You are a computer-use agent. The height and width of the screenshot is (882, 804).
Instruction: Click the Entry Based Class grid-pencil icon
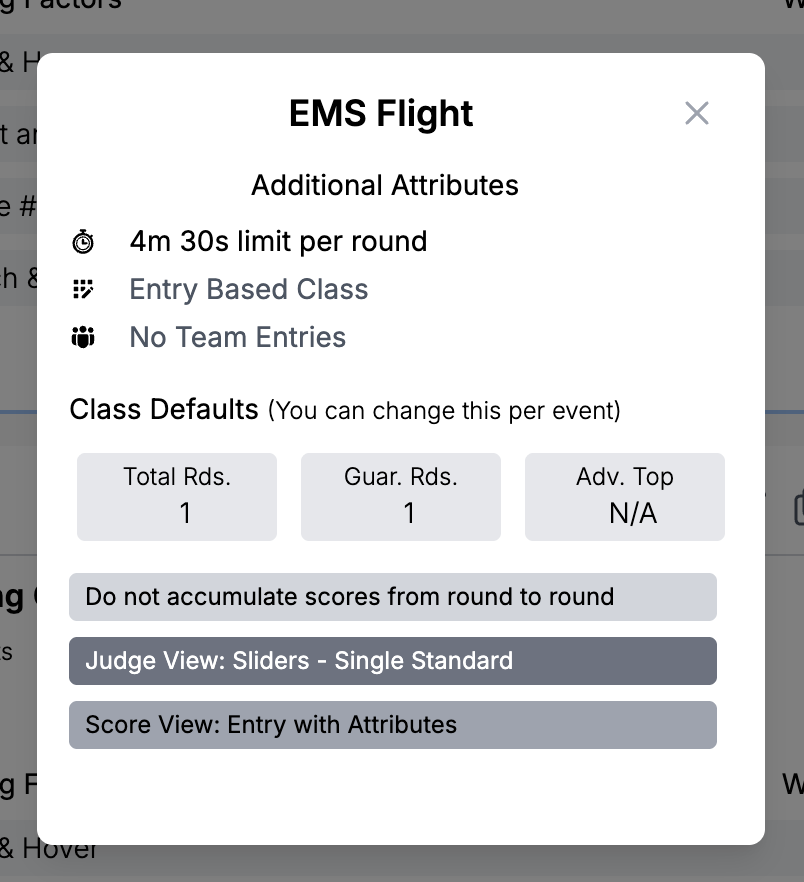pos(83,290)
